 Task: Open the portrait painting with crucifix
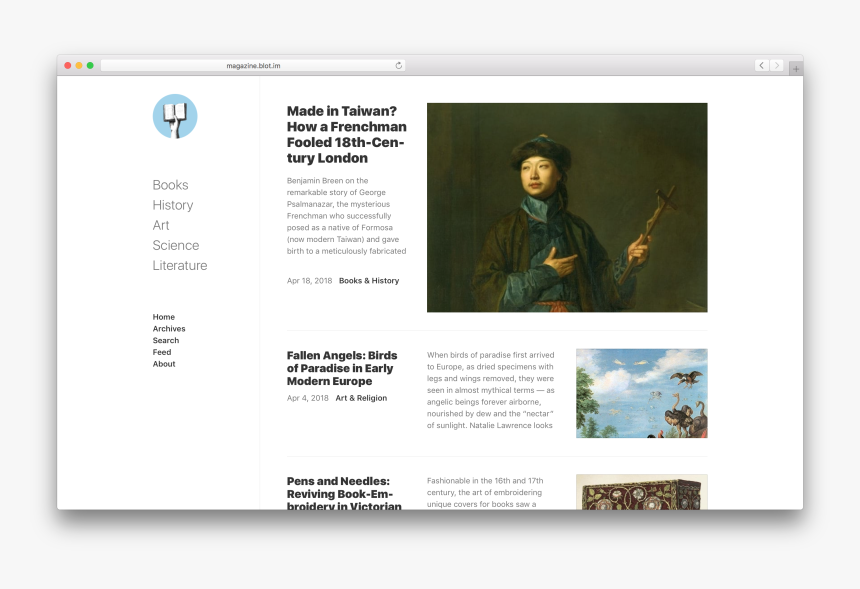(567, 207)
